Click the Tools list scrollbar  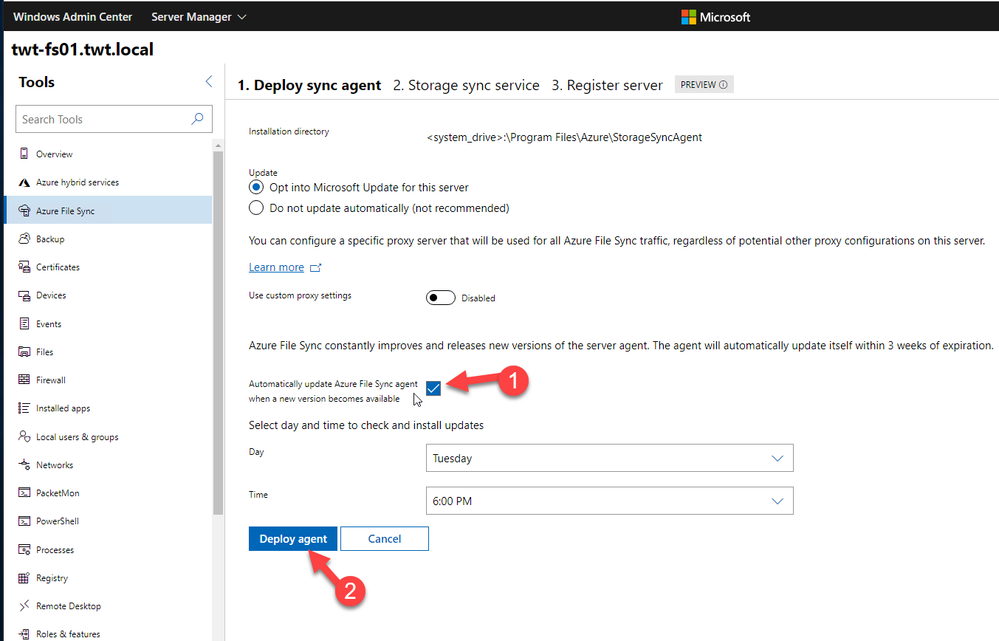point(218,332)
